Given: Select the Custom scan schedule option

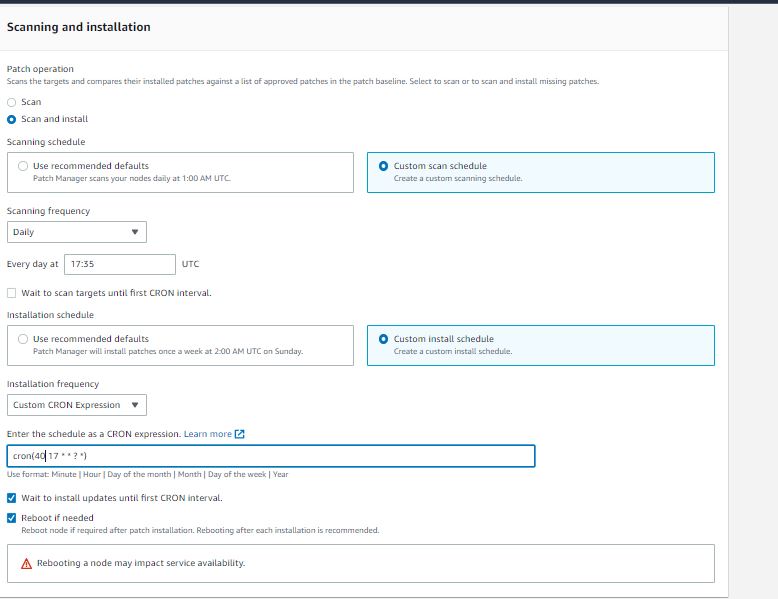Looking at the screenshot, I should click(x=541, y=172).
